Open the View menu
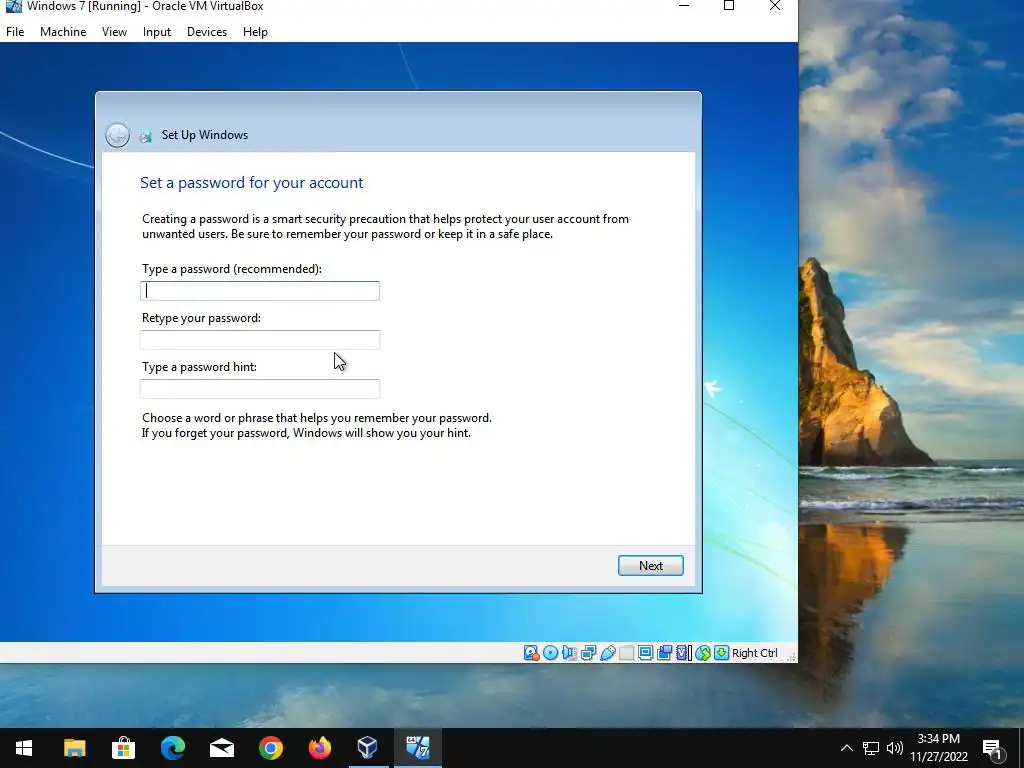The width and height of the screenshot is (1024, 768). 114,31
